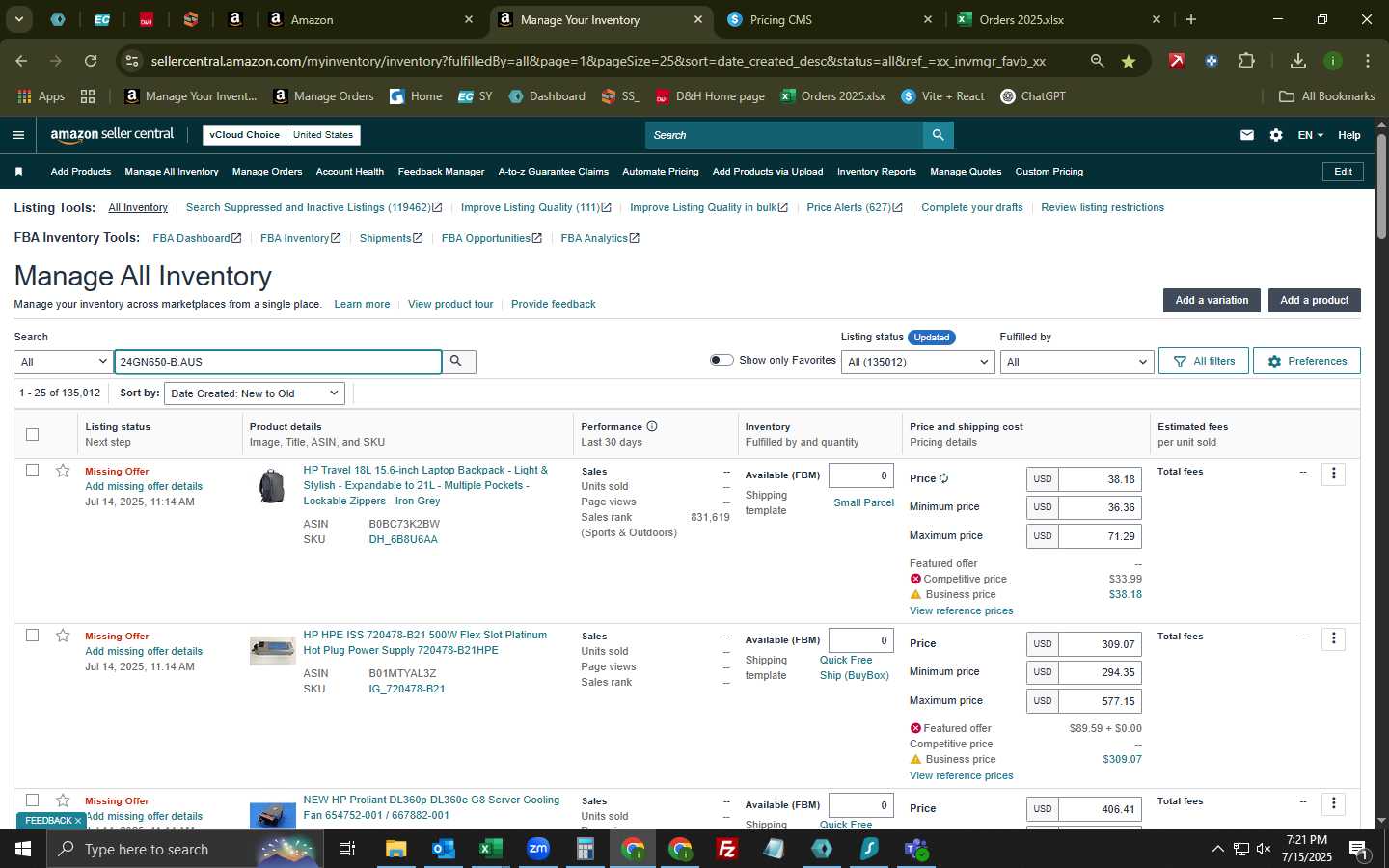Open the Seller Central settings gear

(x=1276, y=135)
